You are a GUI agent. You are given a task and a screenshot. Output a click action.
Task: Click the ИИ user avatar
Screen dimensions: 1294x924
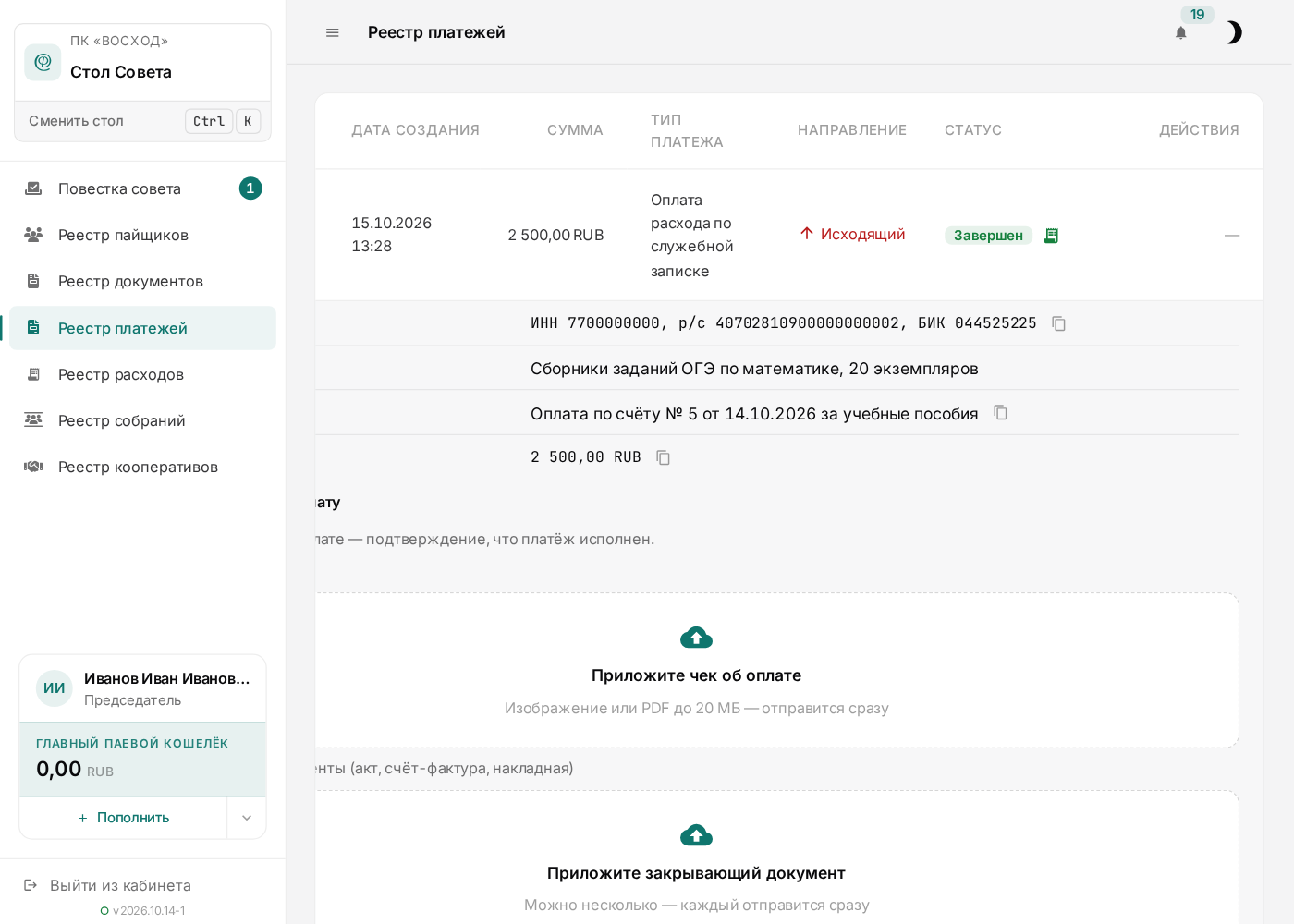point(55,688)
